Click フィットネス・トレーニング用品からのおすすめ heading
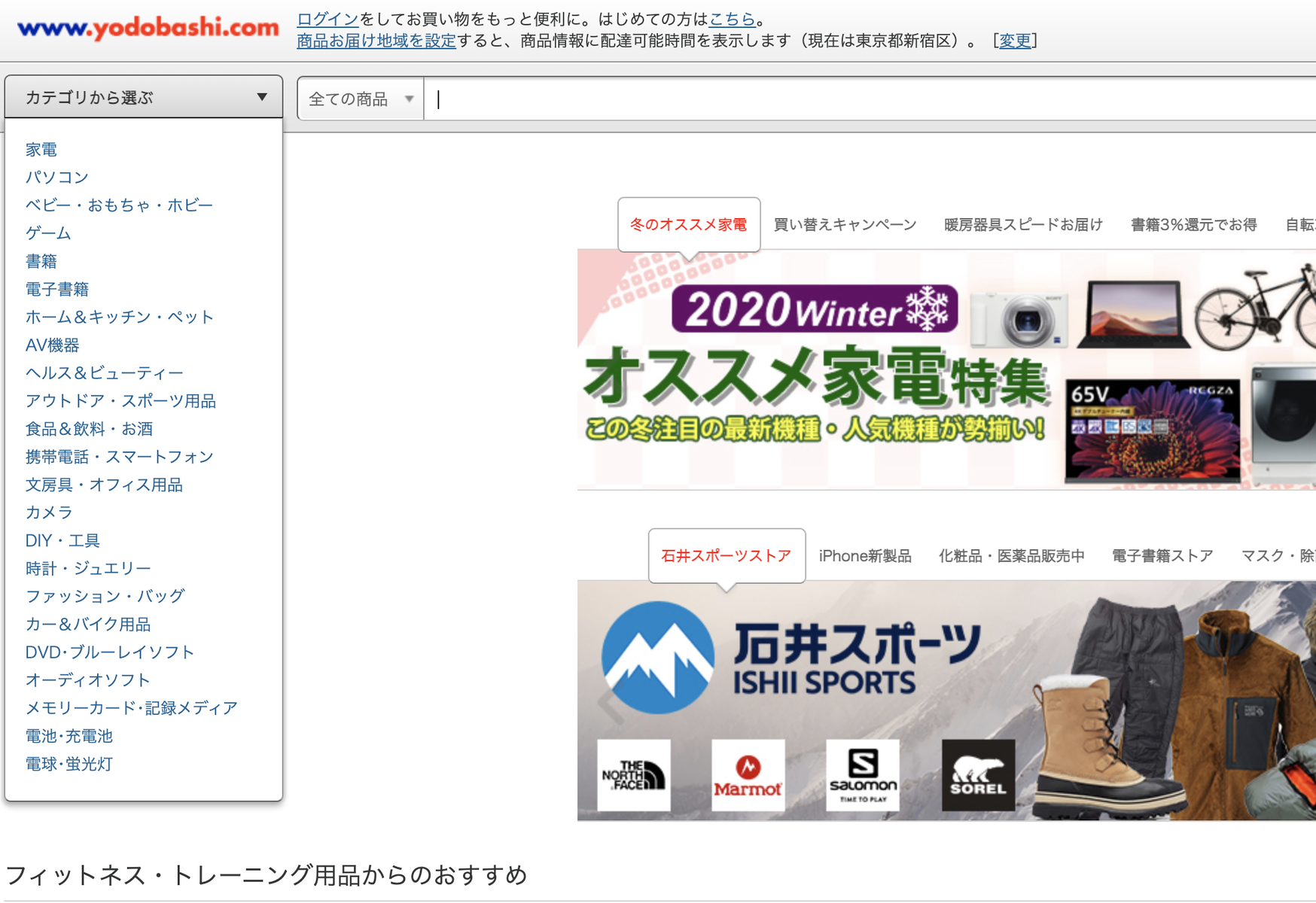This screenshot has width=1316, height=903. point(267,875)
